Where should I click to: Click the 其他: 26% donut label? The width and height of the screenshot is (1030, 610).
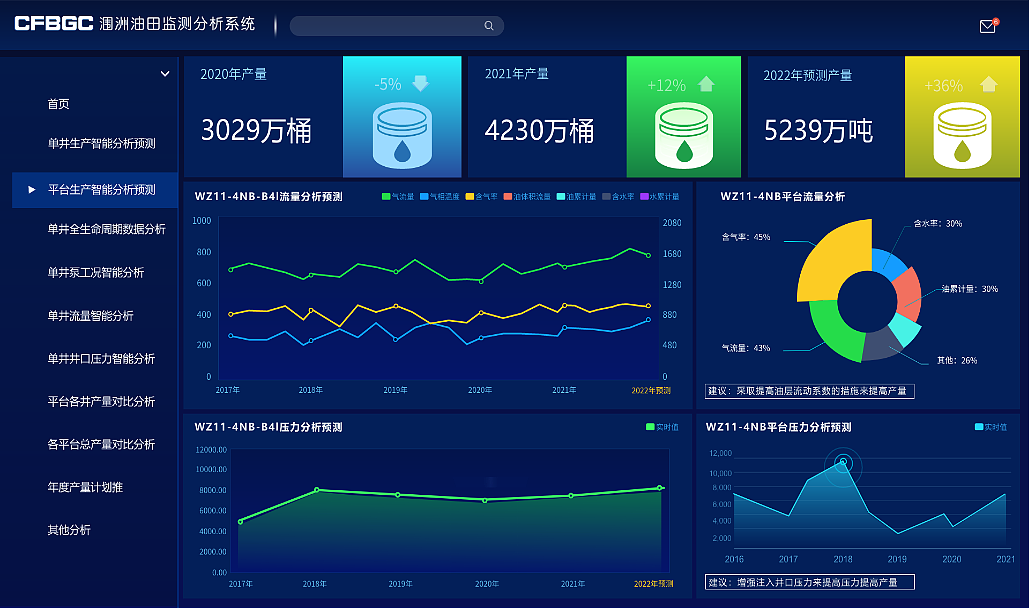[x=957, y=360]
